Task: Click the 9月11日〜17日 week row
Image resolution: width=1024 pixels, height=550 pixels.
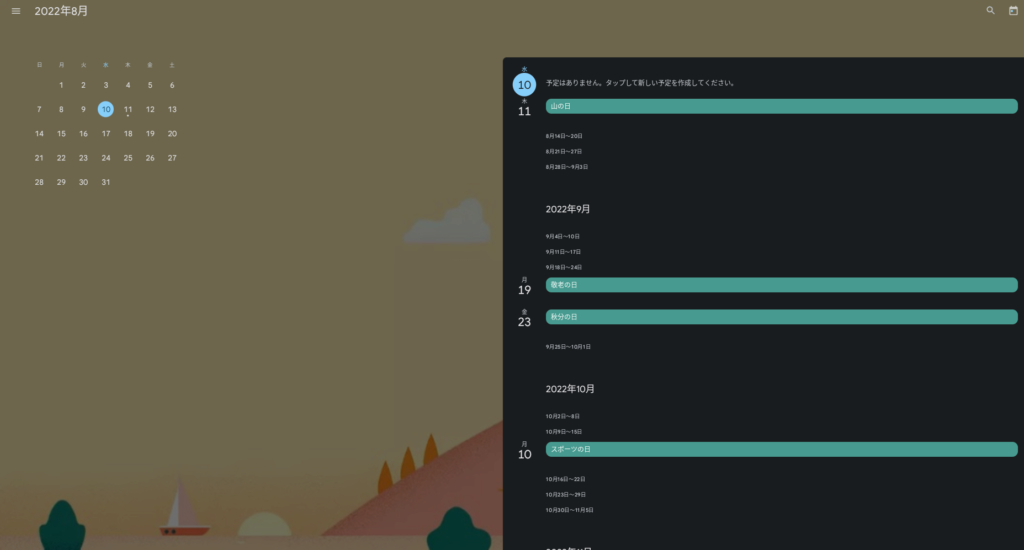Action: tap(564, 252)
